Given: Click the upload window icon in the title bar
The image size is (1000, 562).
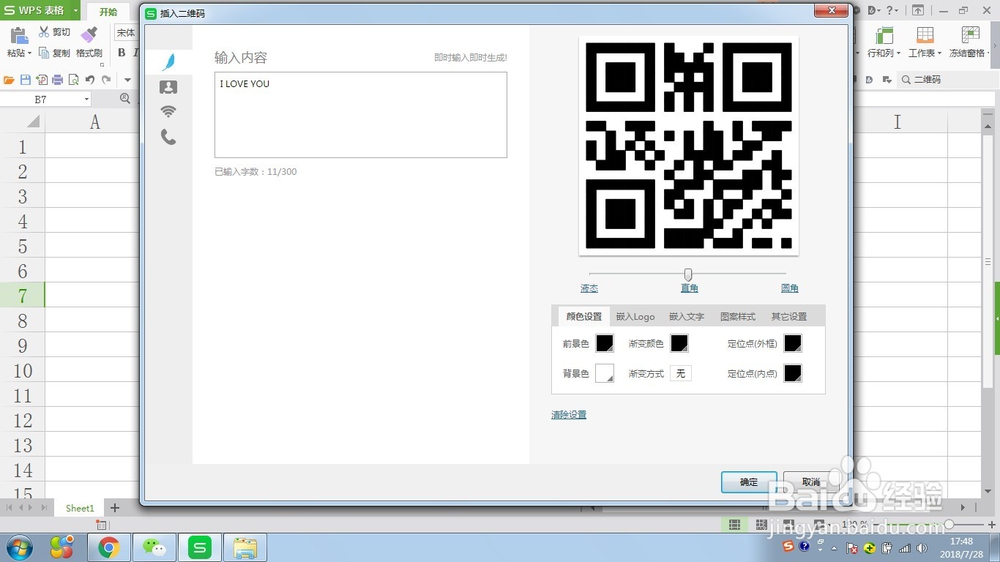Looking at the screenshot, I should pos(918,10).
